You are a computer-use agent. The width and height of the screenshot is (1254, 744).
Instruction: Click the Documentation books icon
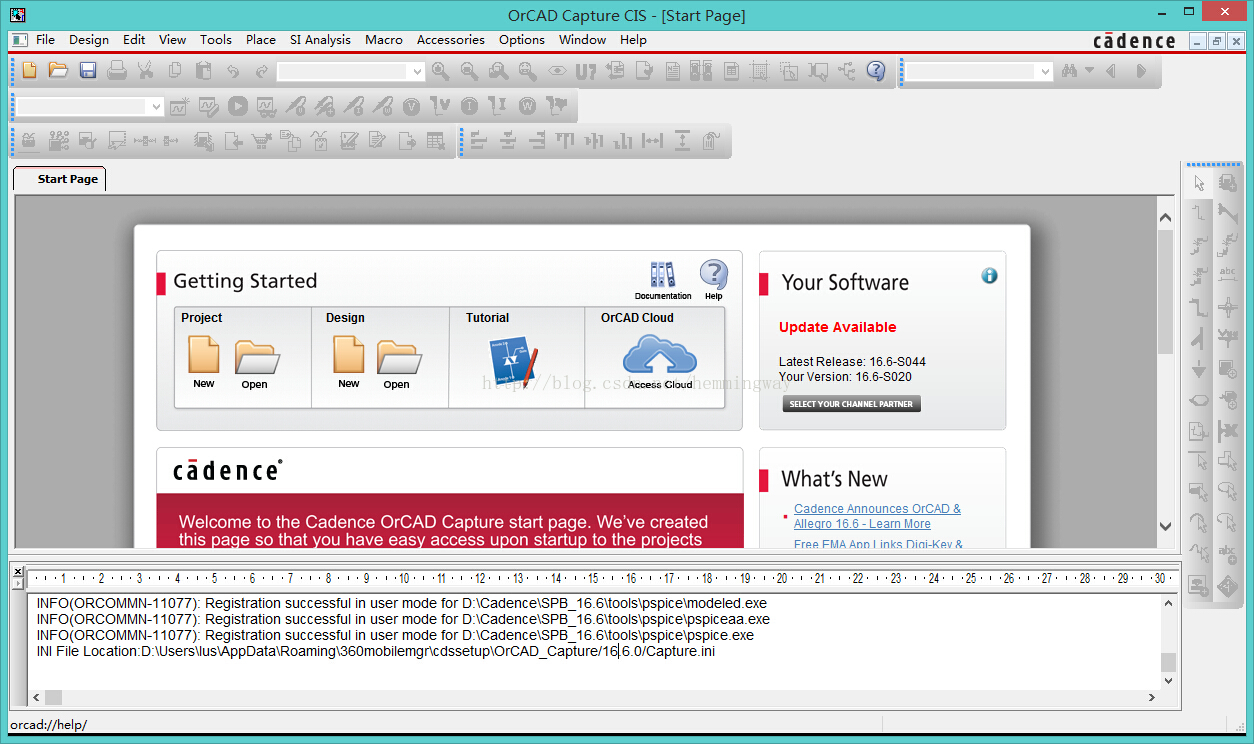coord(662,275)
